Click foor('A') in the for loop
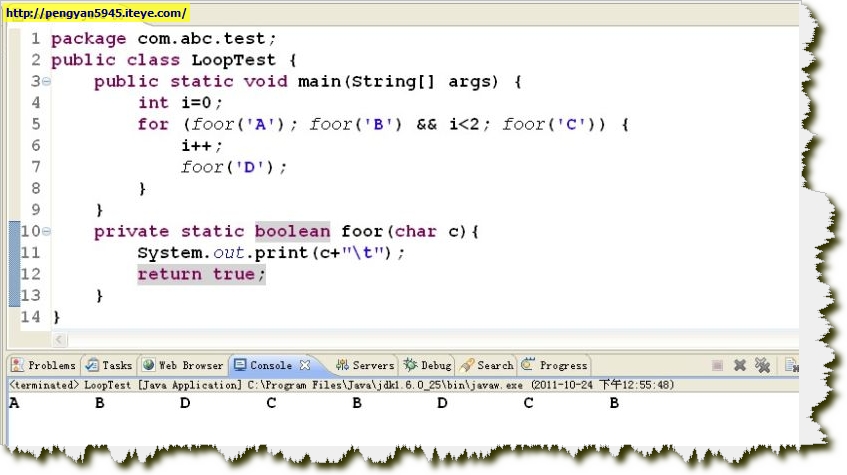Screen dimensions: 847x475 click(238, 125)
